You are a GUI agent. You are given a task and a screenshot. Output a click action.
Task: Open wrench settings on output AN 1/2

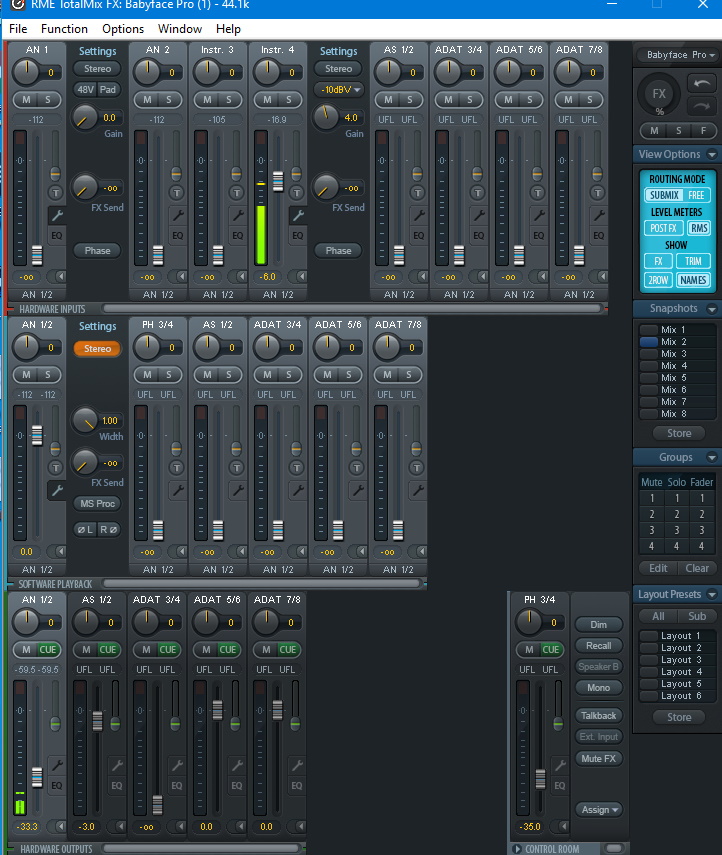click(57, 765)
